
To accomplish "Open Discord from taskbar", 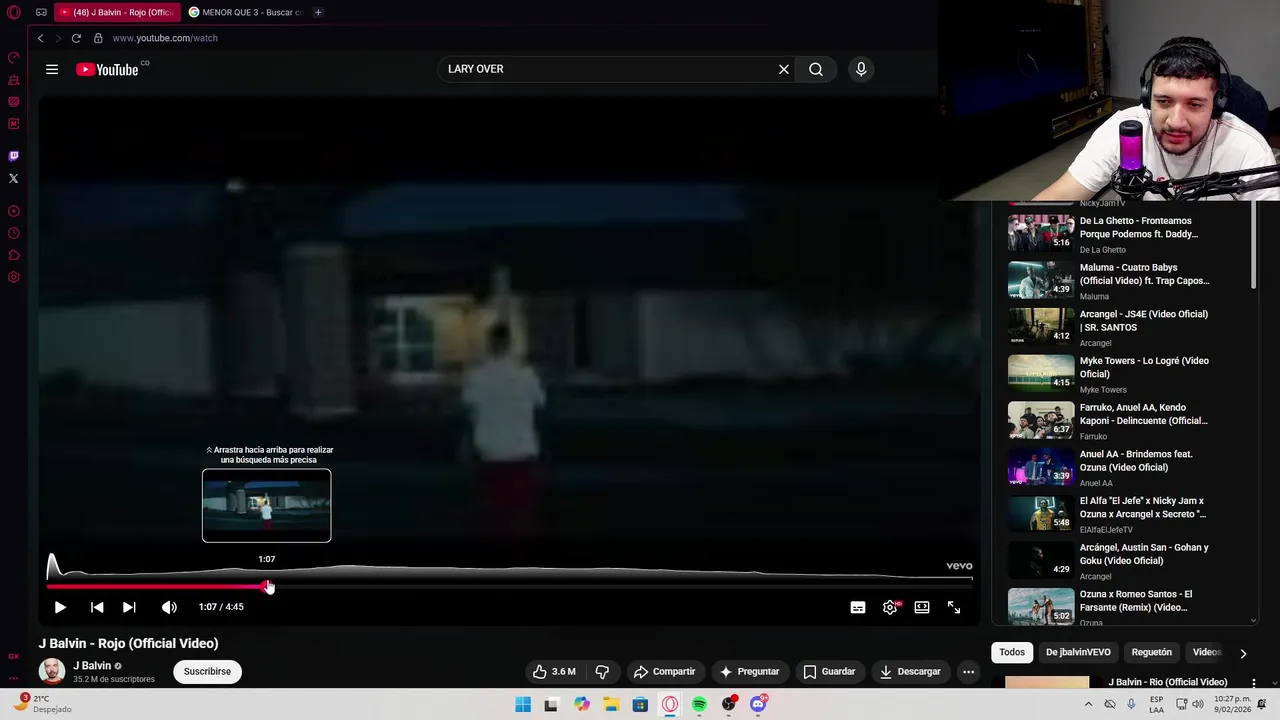I will coord(758,704).
